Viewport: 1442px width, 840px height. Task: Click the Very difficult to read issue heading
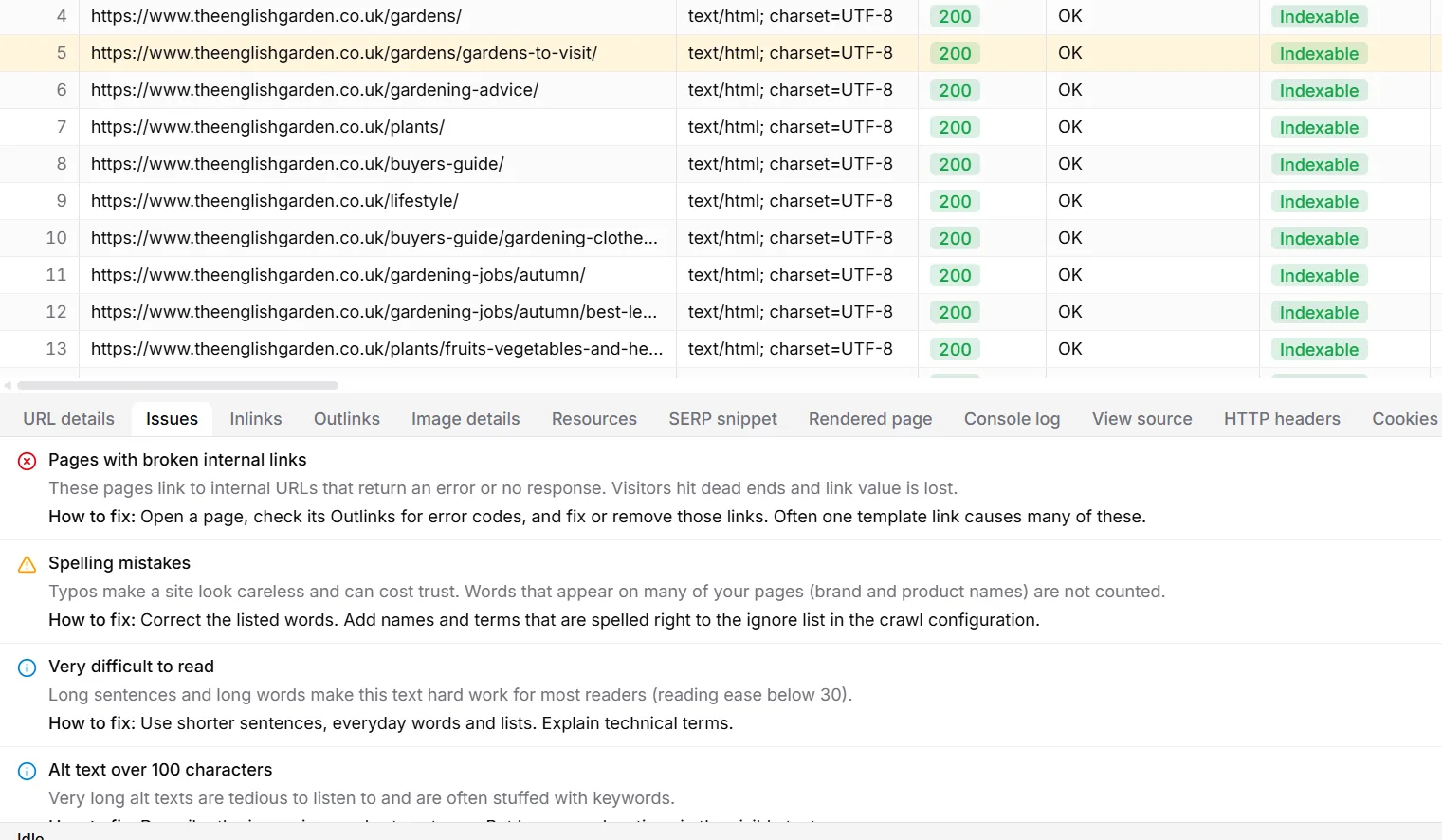[x=131, y=667]
